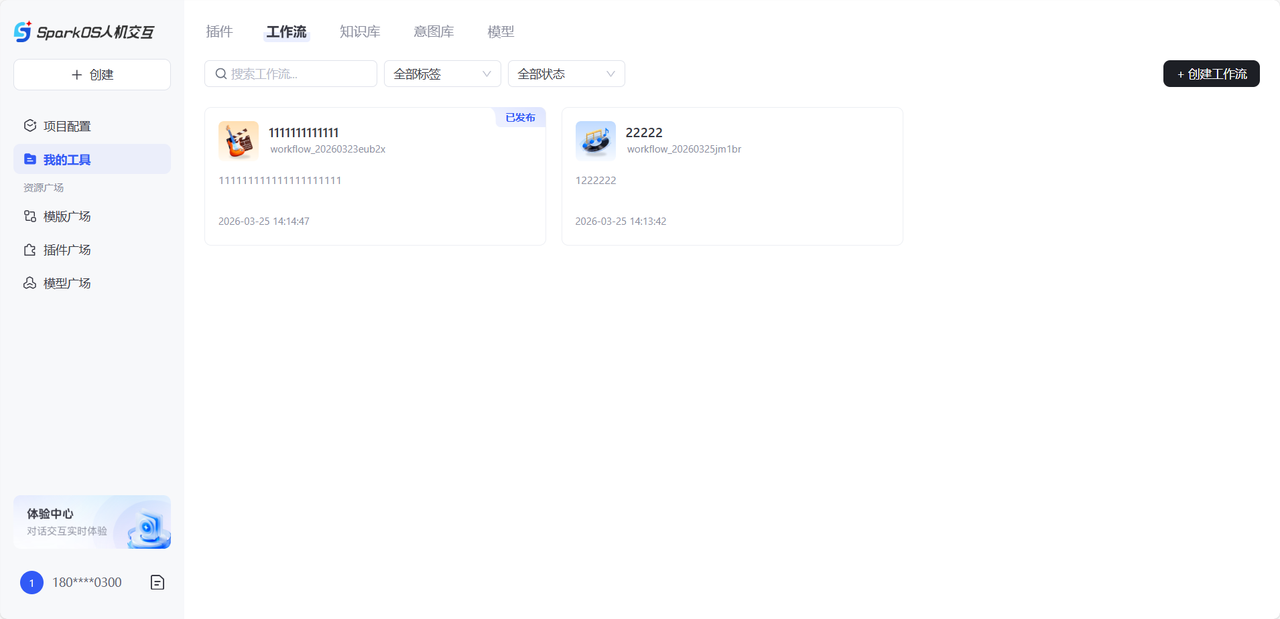Screen dimensions: 1280x619
Task: Open the document icon beside the phone number
Action: coord(157,582)
